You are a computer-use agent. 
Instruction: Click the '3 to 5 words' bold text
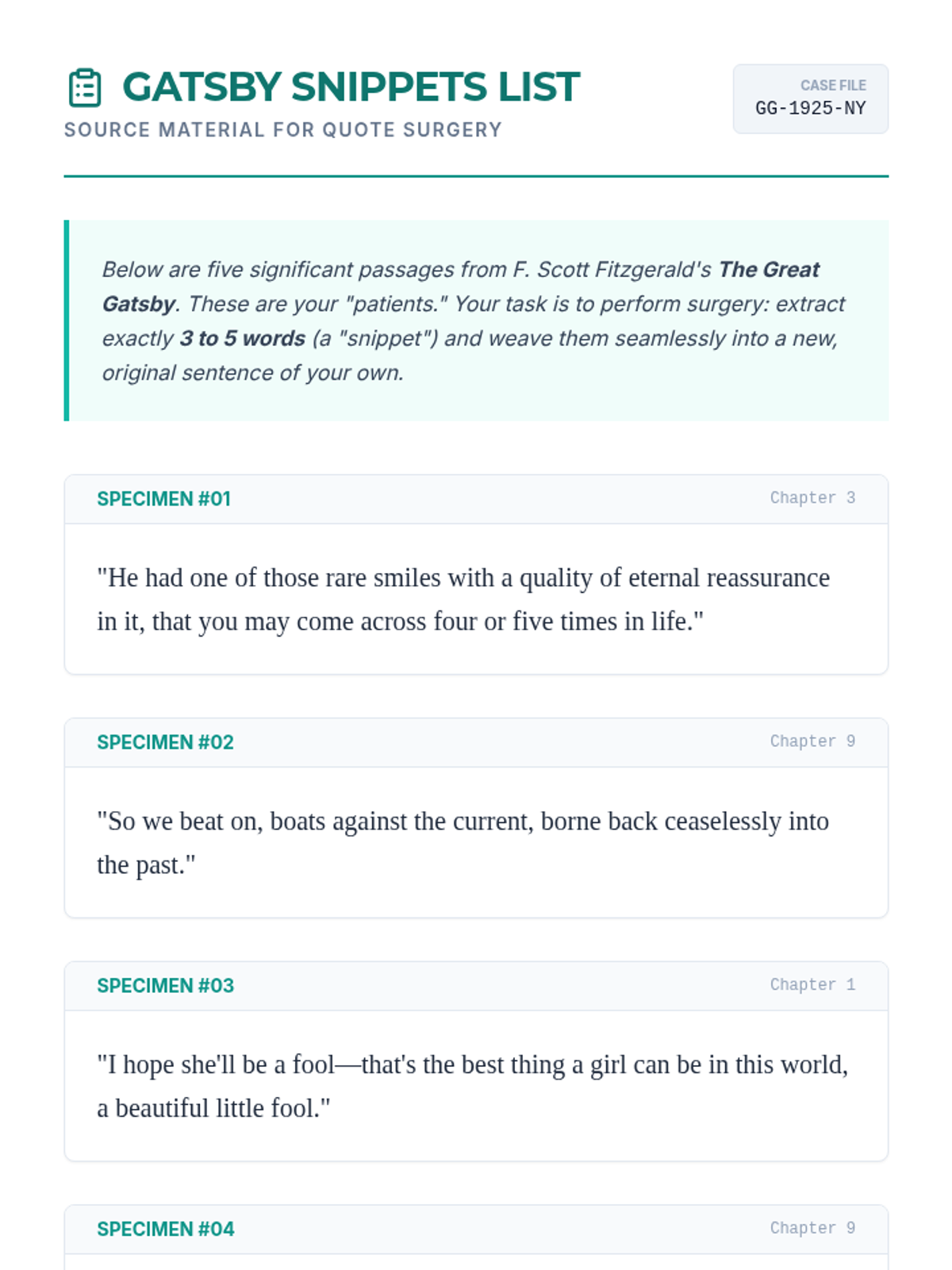click(242, 338)
